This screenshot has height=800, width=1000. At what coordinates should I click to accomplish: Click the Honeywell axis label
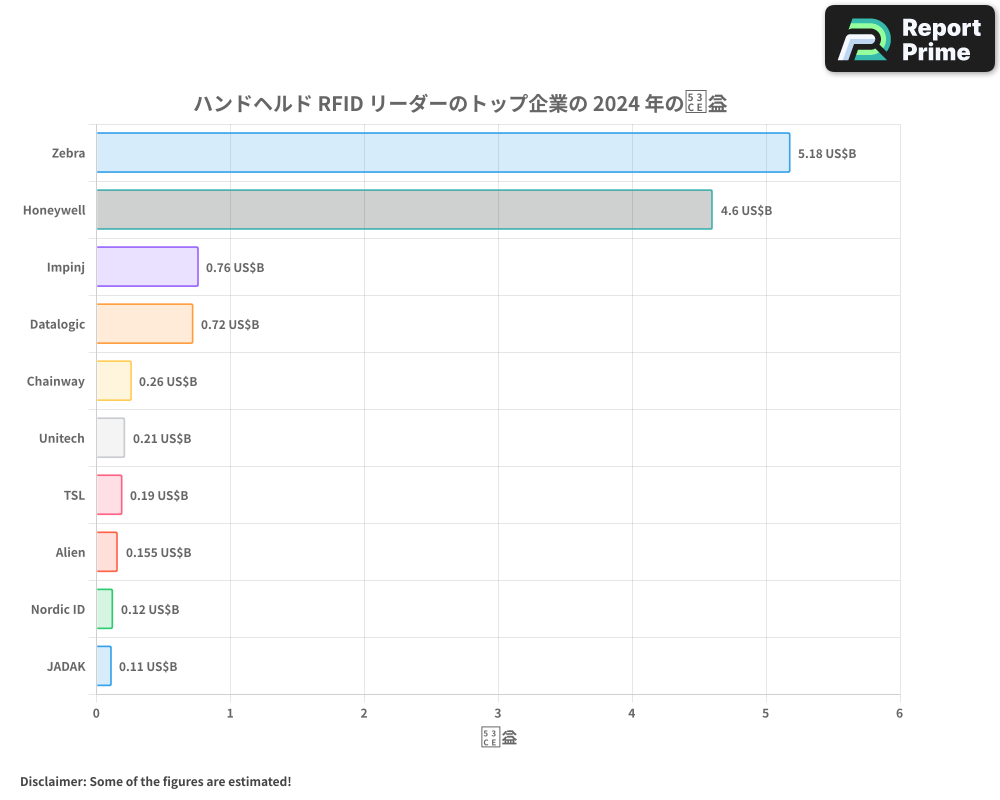[56, 210]
